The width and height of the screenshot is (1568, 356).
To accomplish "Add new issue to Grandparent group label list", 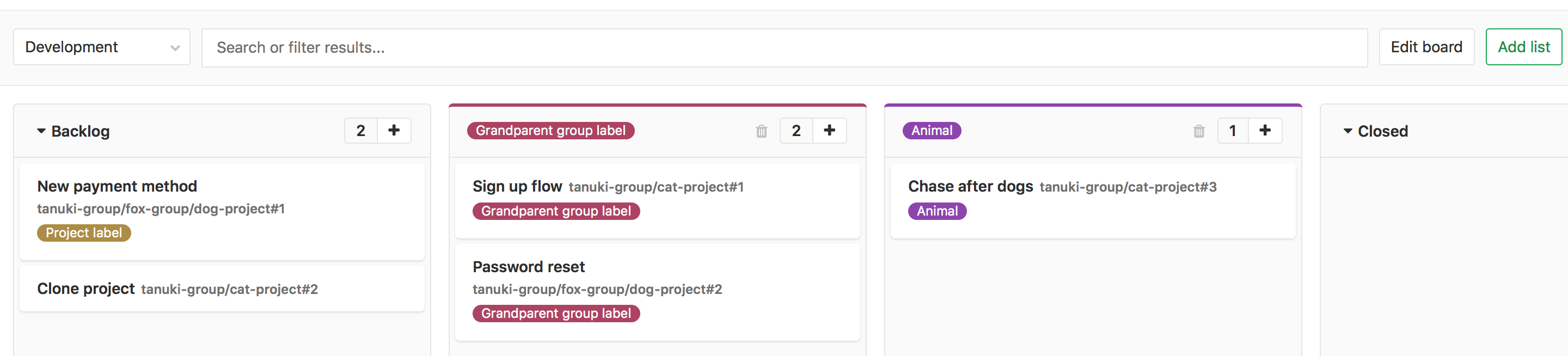I will tap(829, 130).
